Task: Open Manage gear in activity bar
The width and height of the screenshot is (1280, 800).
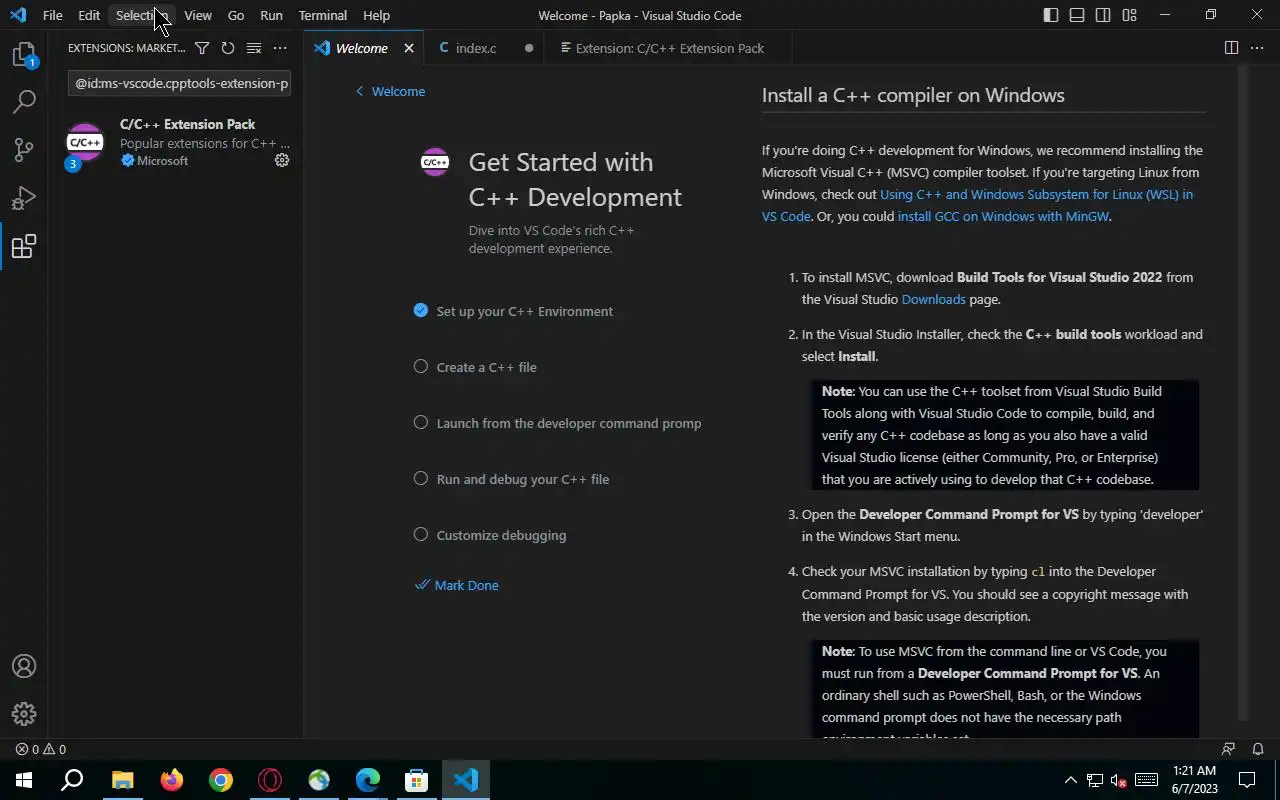Action: [x=24, y=714]
